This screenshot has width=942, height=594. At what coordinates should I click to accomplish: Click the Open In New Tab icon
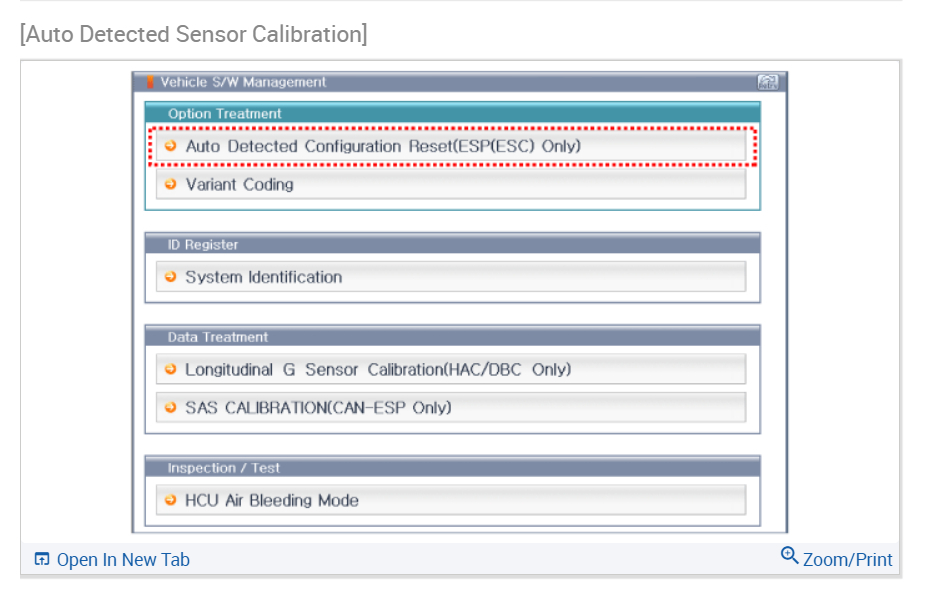(x=42, y=560)
